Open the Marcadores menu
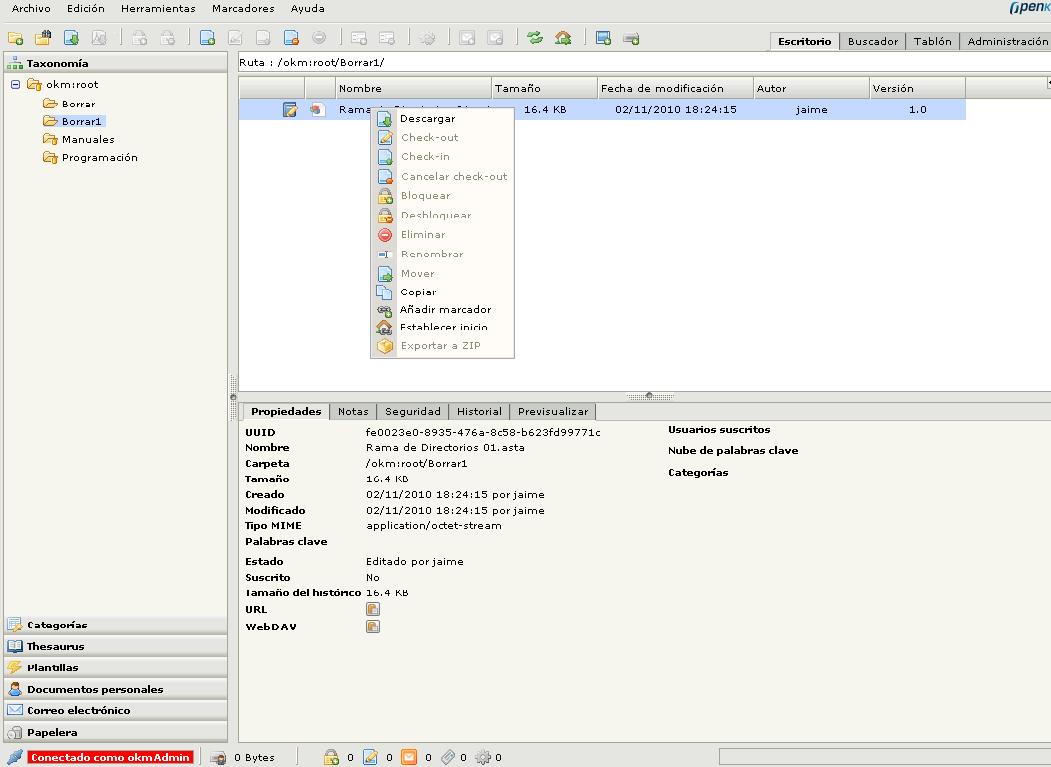The image size is (1051, 767). pyautogui.click(x=243, y=9)
